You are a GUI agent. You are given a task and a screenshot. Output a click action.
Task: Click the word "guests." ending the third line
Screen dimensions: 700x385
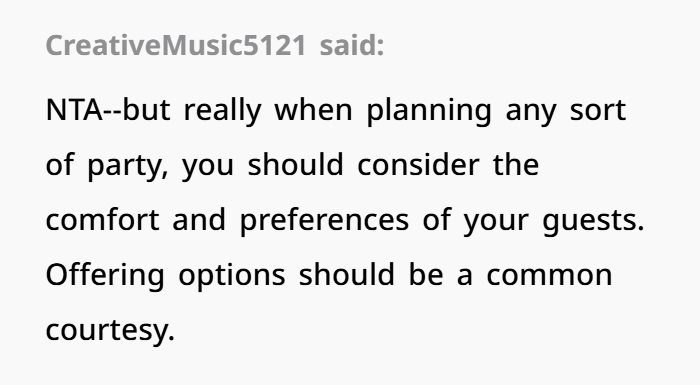coord(593,221)
